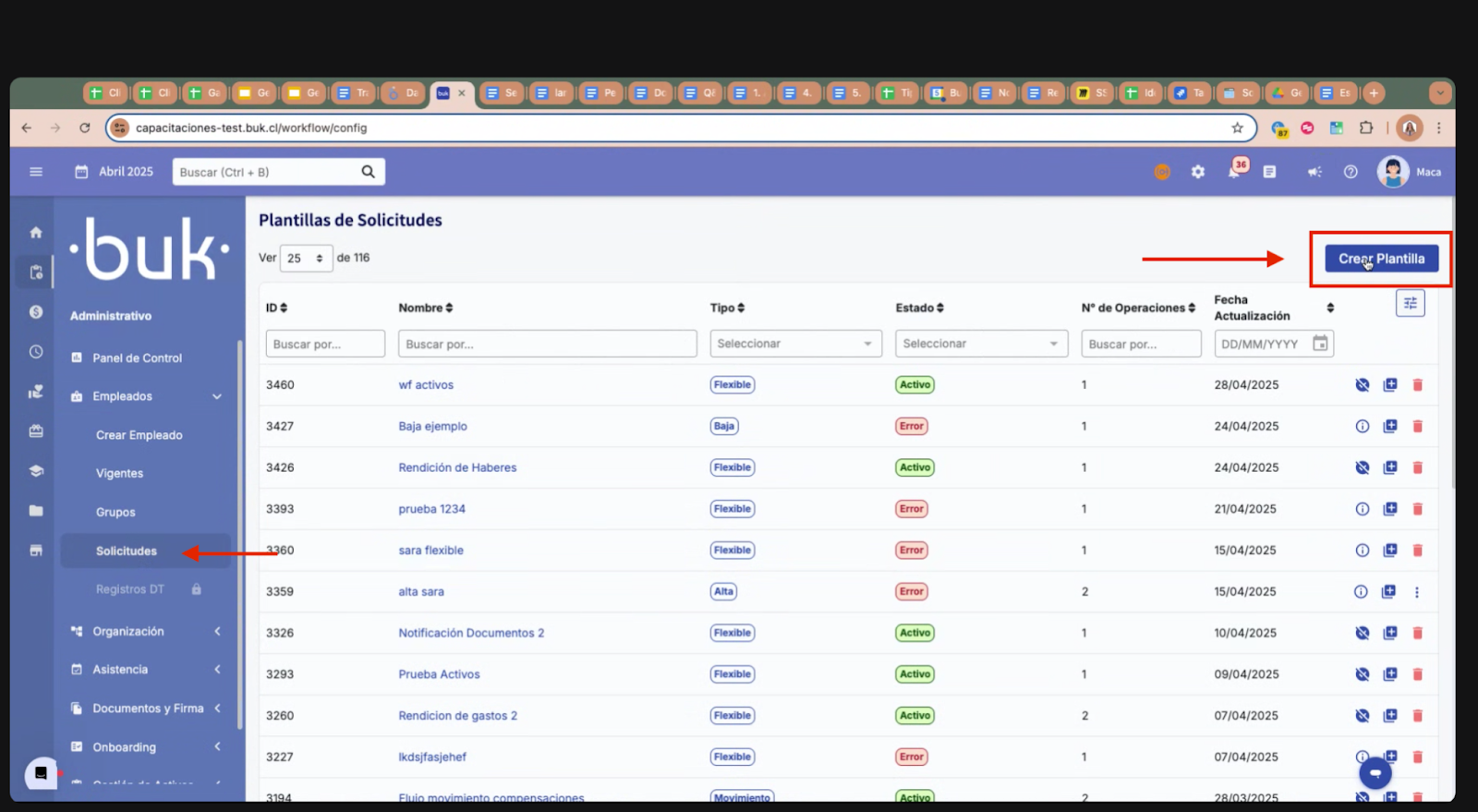The width and height of the screenshot is (1478, 812).
Task: Delete the 'wf activos' template row
Action: [x=1417, y=385]
